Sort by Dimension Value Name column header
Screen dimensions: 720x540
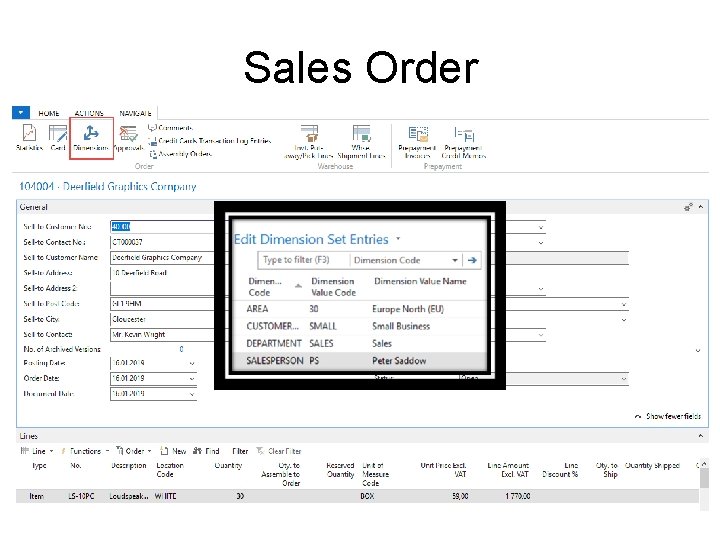click(420, 281)
